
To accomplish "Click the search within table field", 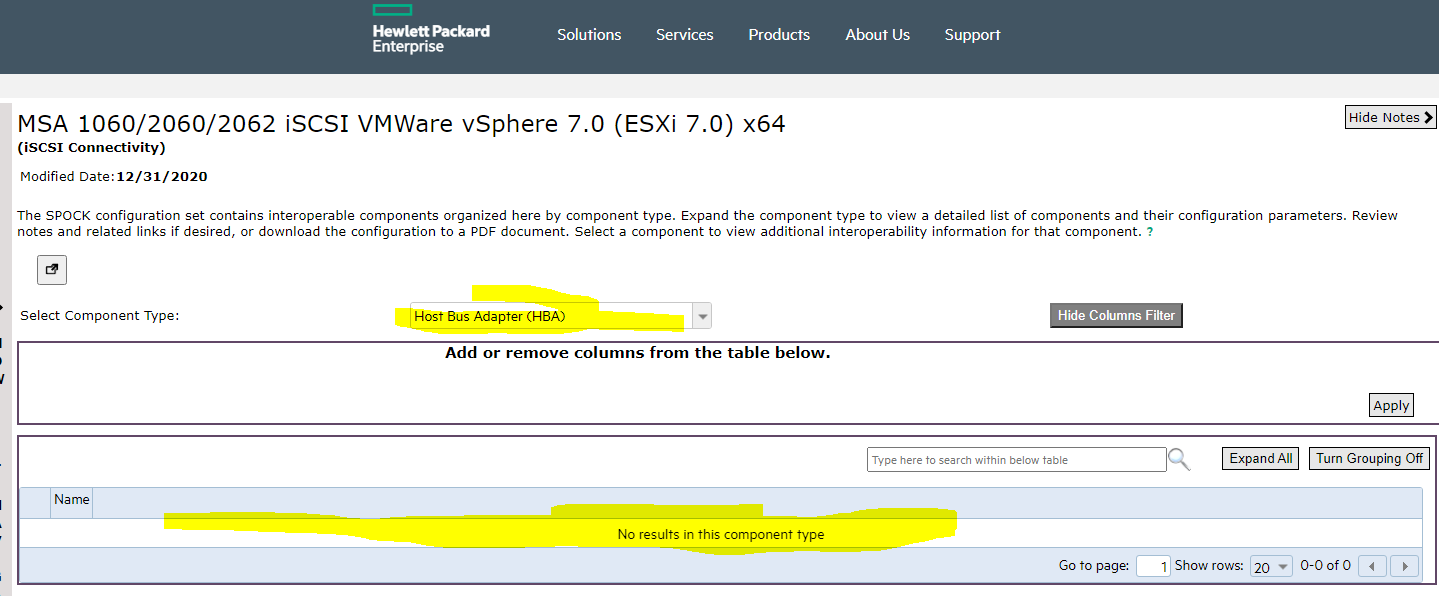I will pos(1016,460).
